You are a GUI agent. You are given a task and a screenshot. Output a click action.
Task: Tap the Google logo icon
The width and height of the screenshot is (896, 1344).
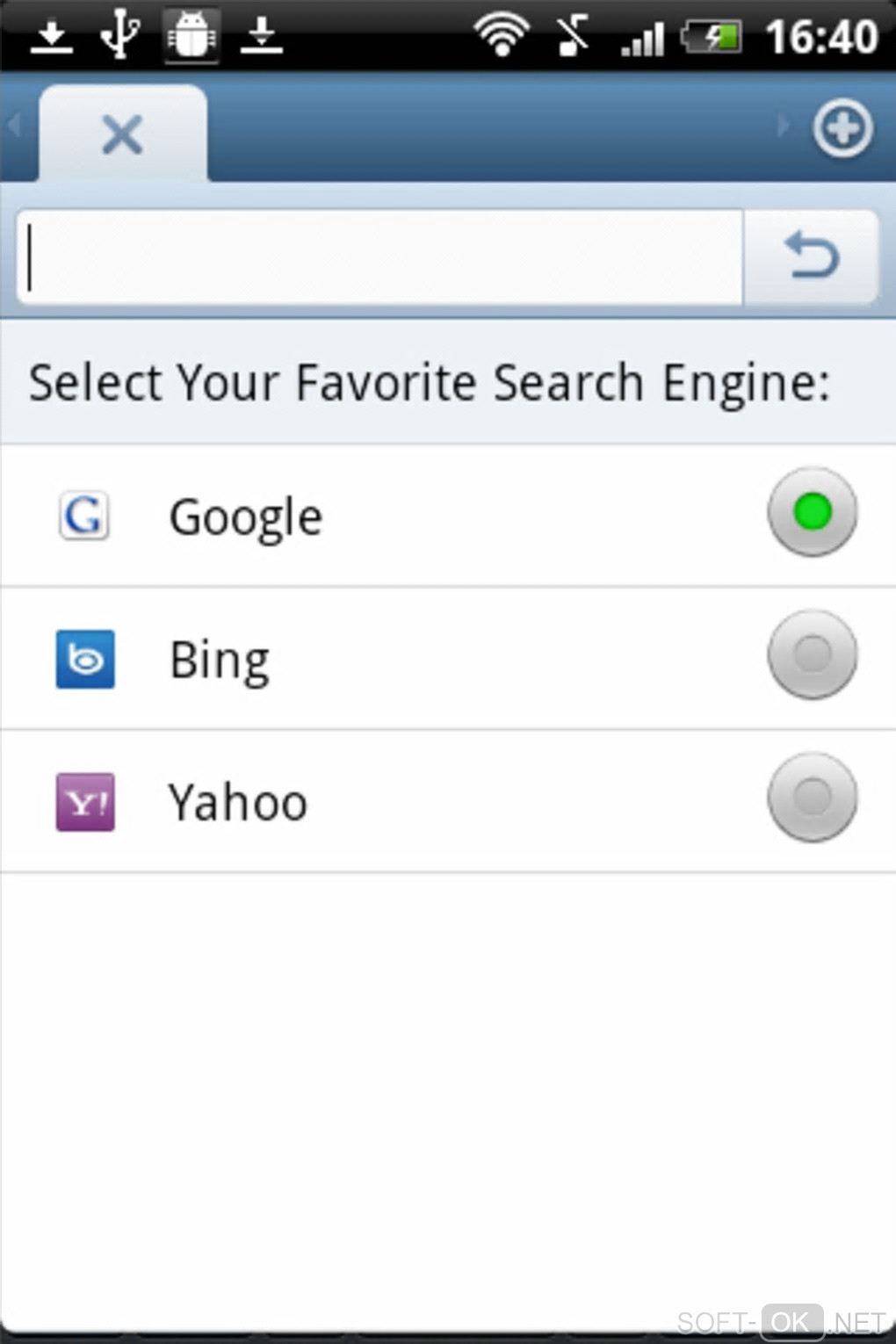pos(84,516)
